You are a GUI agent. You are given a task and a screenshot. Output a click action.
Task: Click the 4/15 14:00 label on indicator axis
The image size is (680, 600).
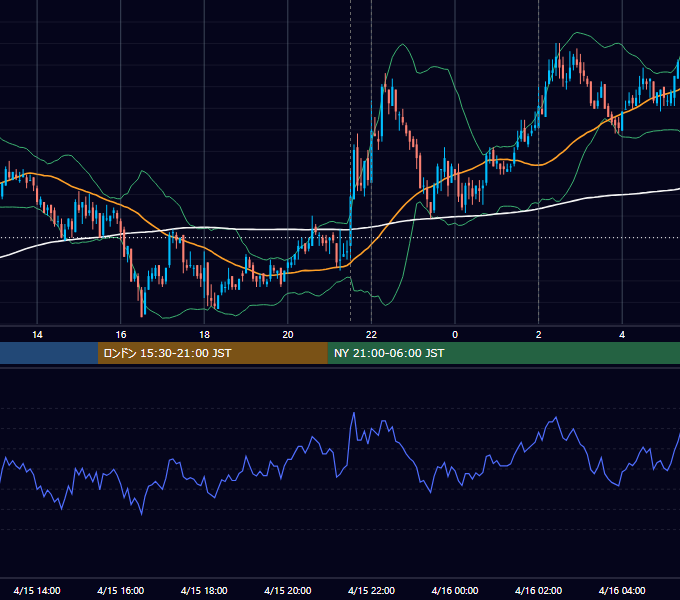pyautogui.click(x=37, y=590)
